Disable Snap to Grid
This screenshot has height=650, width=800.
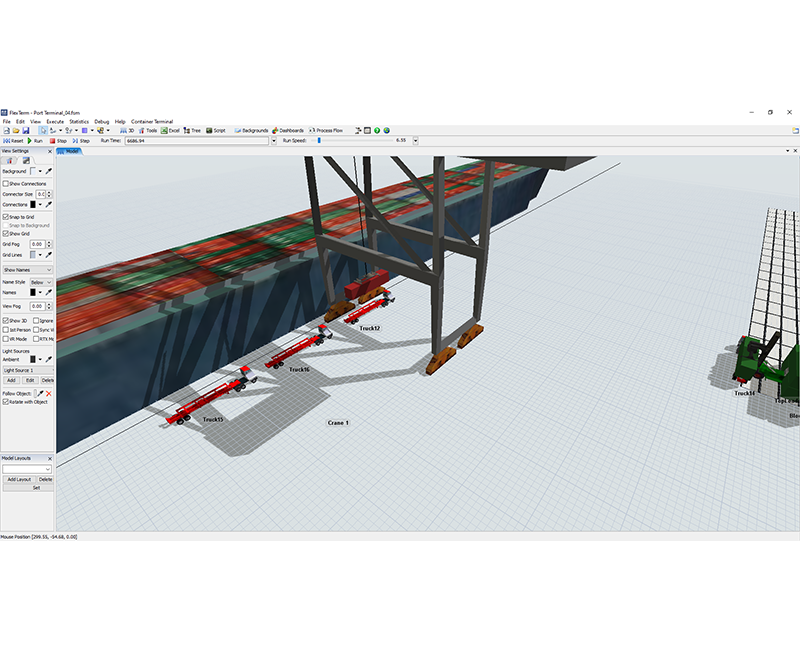pos(8,216)
